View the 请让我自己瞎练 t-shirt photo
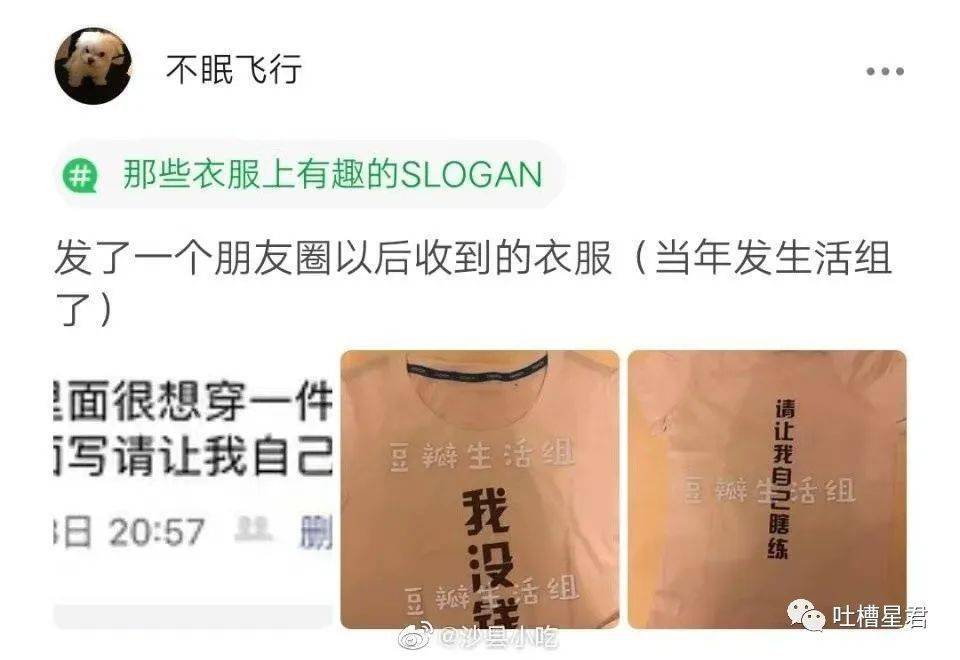Screen dimensions: 960x660 pos(767,489)
